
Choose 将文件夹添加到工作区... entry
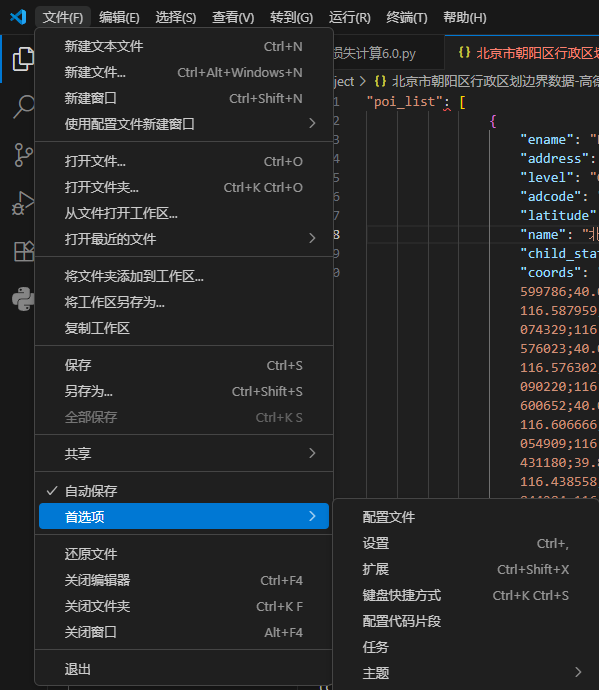click(184, 276)
